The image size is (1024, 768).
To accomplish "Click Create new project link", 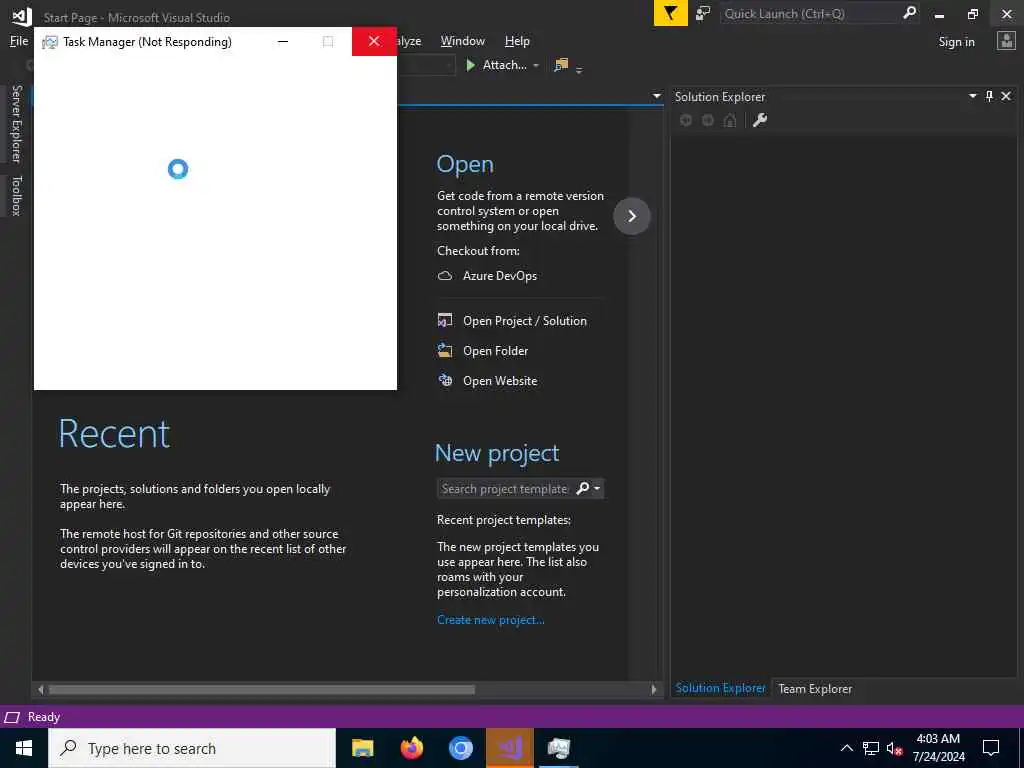I will coord(490,620).
